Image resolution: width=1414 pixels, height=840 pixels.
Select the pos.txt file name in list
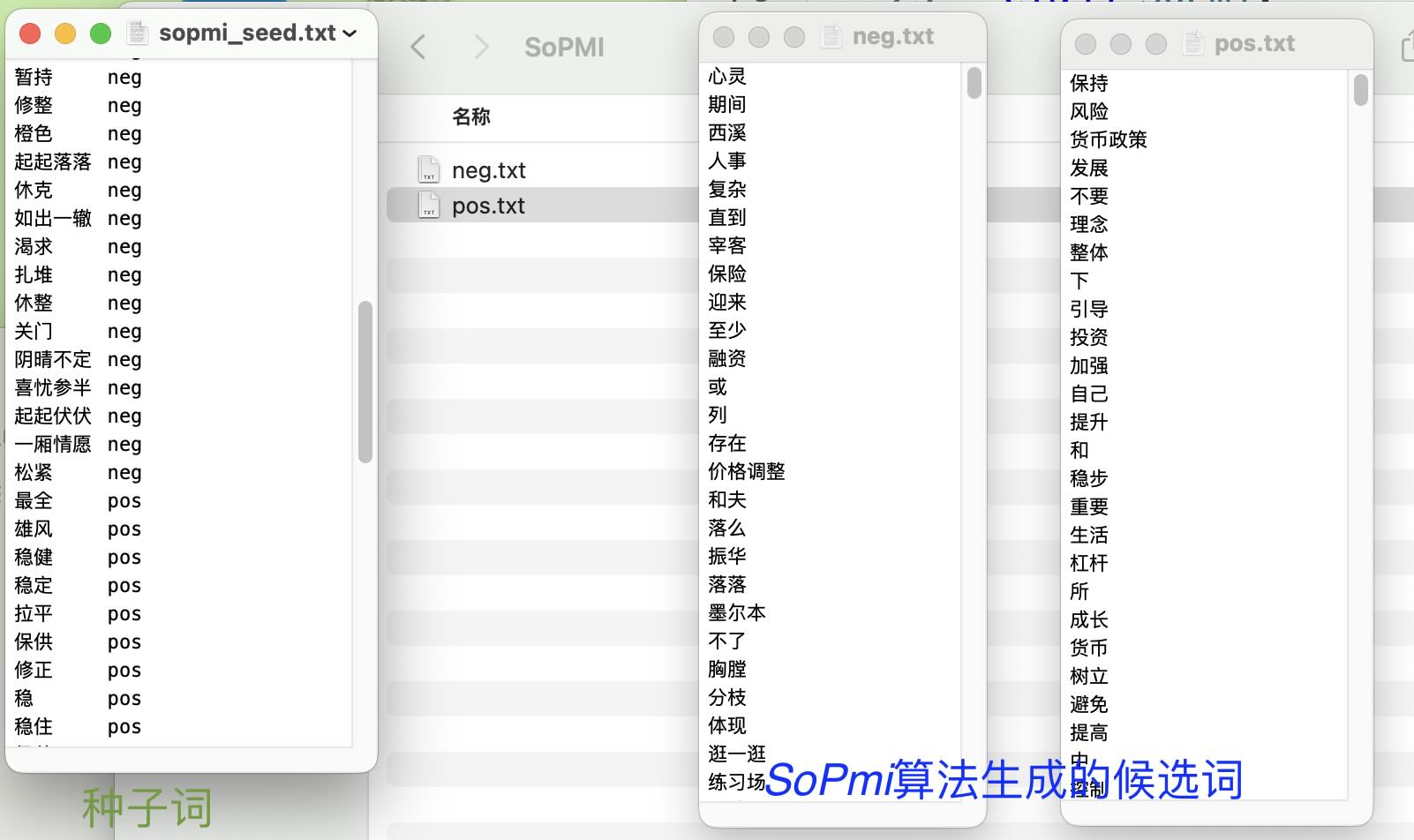click(488, 206)
